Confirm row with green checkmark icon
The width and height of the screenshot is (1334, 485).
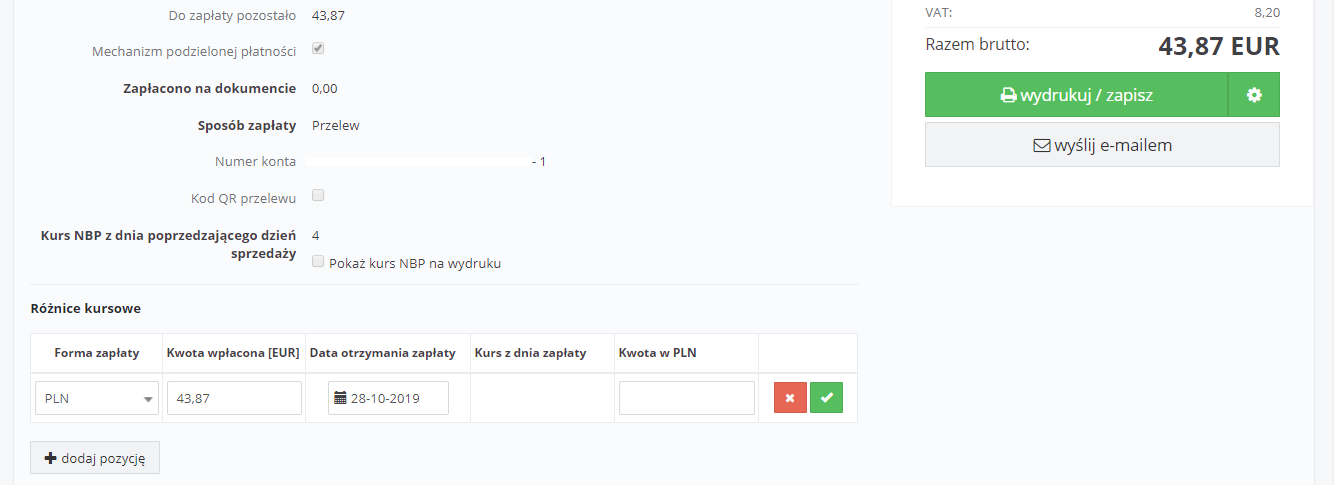pos(826,398)
